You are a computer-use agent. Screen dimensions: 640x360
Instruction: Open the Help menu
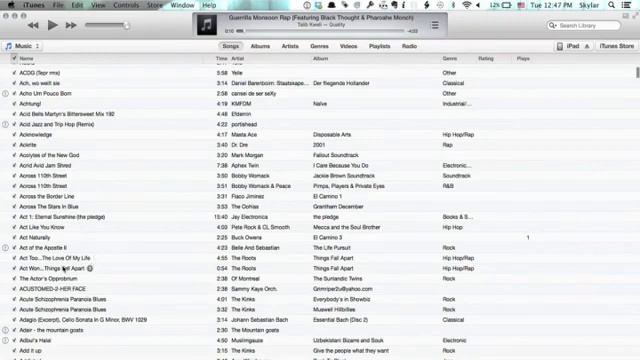(209, 5)
